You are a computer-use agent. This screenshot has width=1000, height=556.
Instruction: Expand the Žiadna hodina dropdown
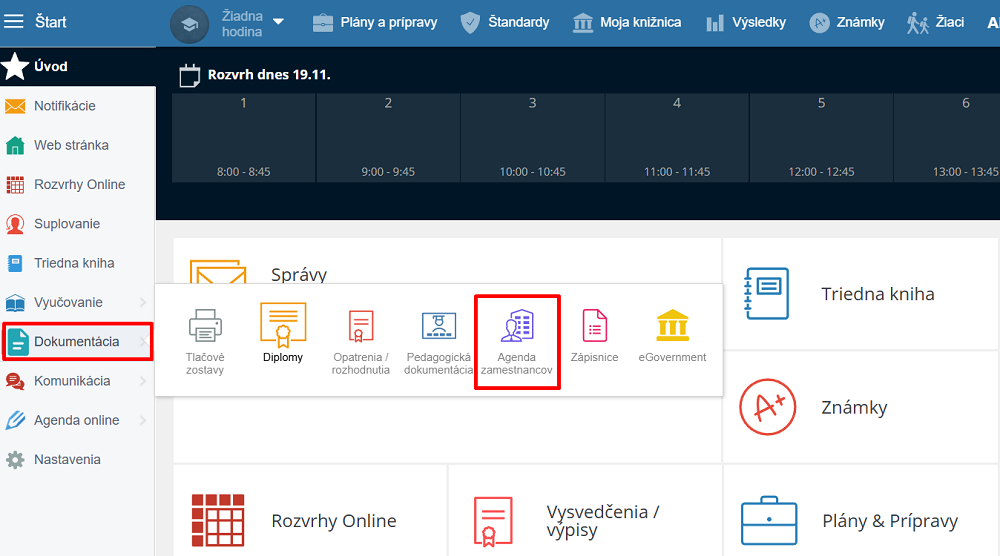click(x=278, y=22)
